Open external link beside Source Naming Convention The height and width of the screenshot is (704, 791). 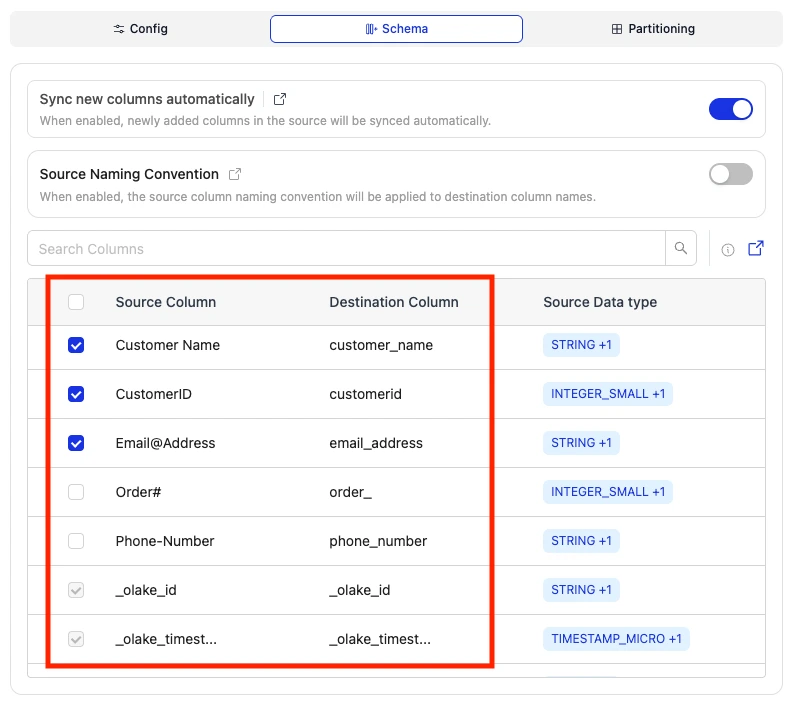(235, 174)
